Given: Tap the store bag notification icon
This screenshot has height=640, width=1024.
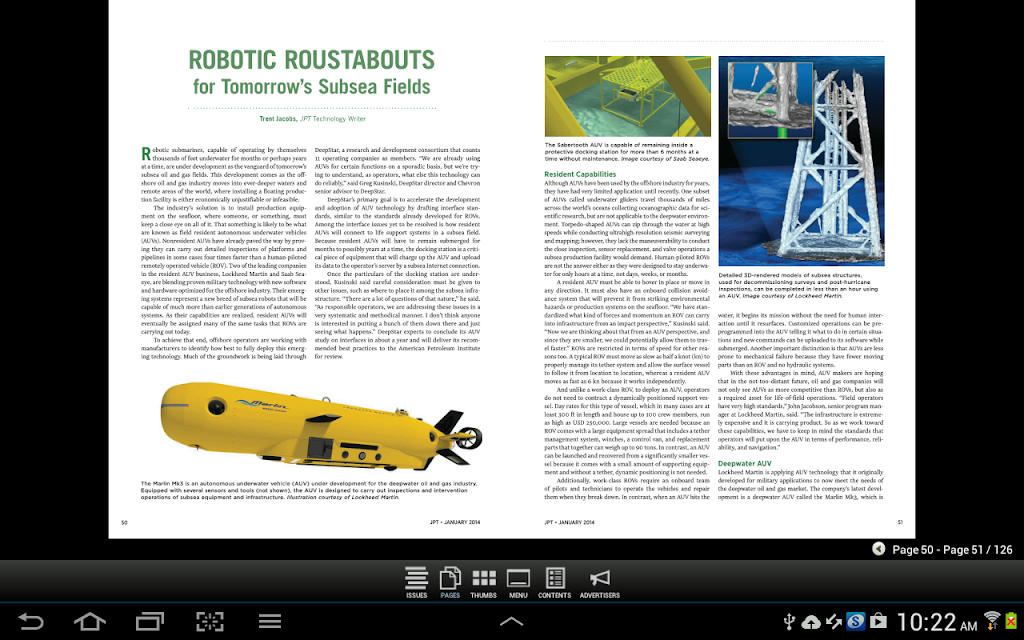Looking at the screenshot, I should (x=878, y=621).
